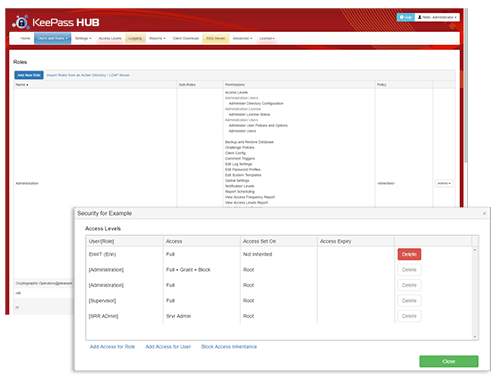Click the KeePass HUB padlock logo
This screenshot has width=500, height=379.
point(21,22)
